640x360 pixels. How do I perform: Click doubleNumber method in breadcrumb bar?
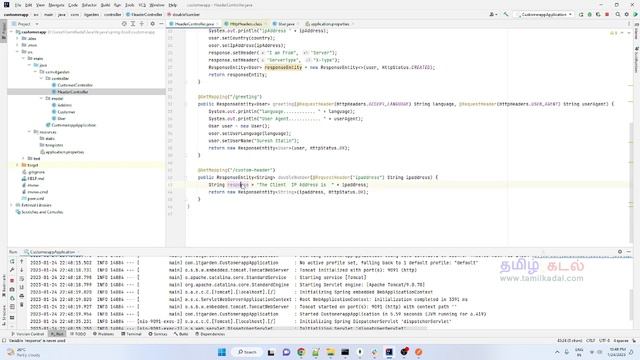pos(183,14)
